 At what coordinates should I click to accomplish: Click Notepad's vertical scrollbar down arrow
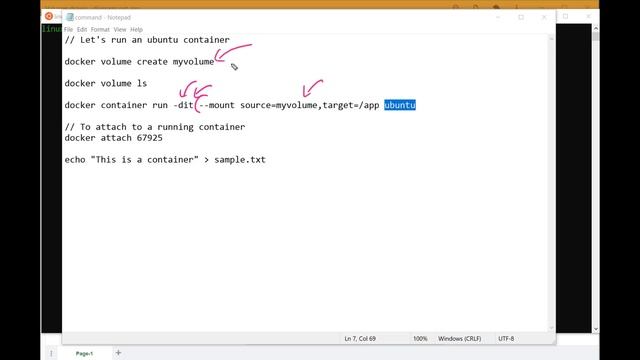(x=551, y=327)
